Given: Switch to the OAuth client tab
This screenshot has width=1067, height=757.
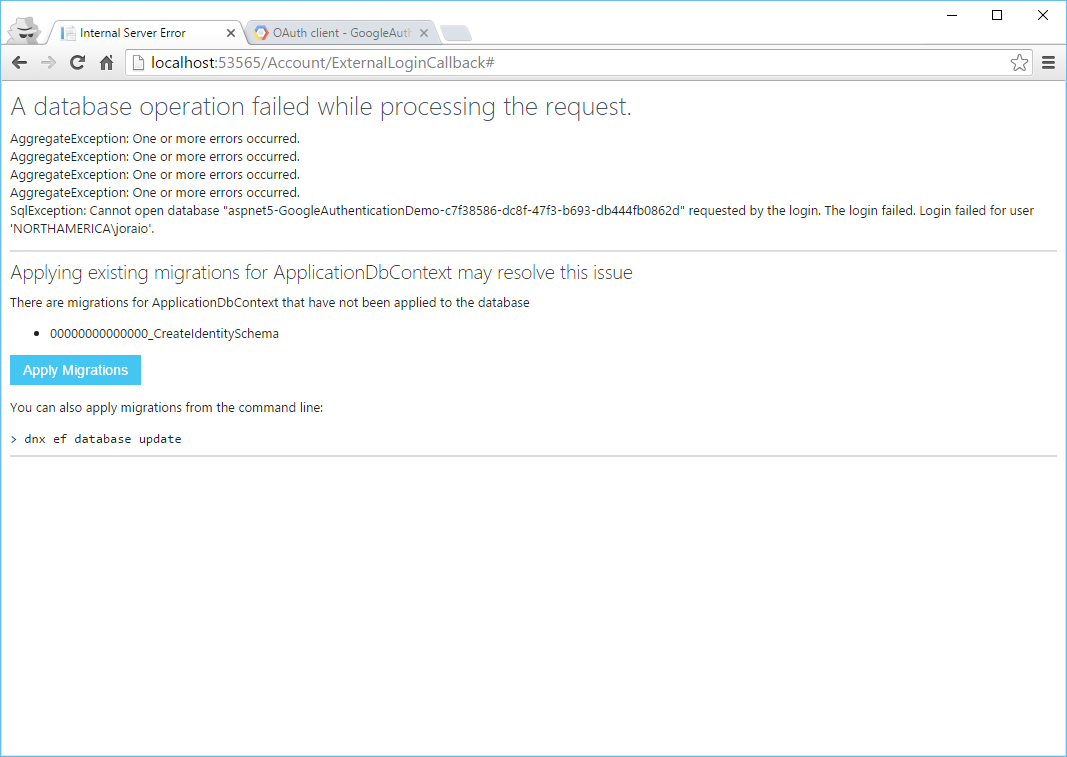Looking at the screenshot, I should (340, 33).
